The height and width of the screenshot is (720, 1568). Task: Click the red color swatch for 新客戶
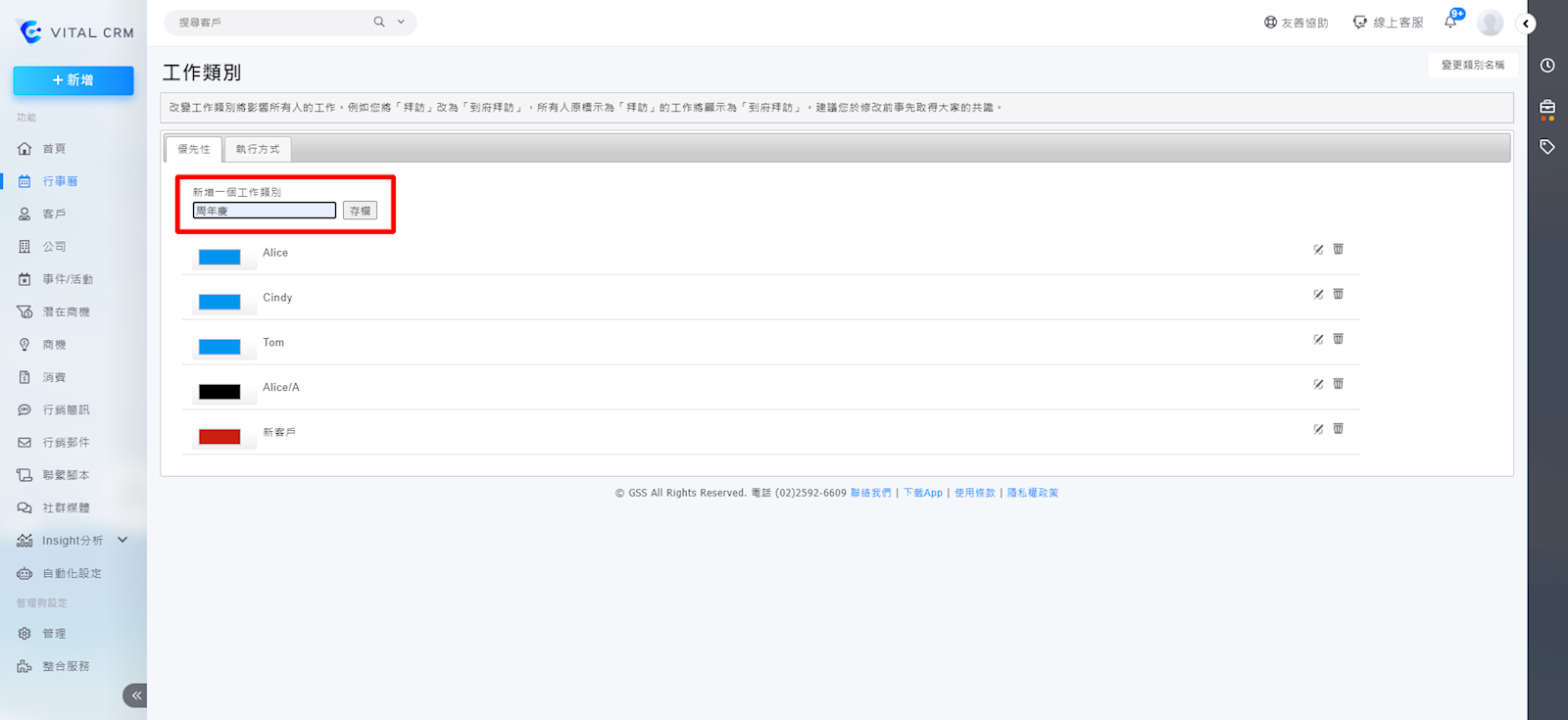220,437
